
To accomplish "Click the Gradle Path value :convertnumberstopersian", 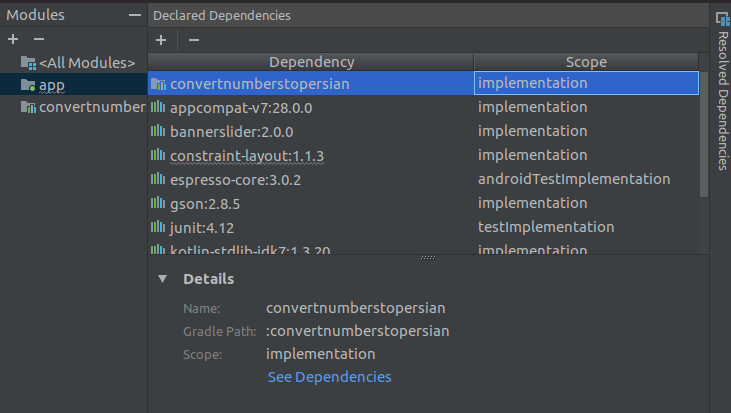I will (x=358, y=331).
